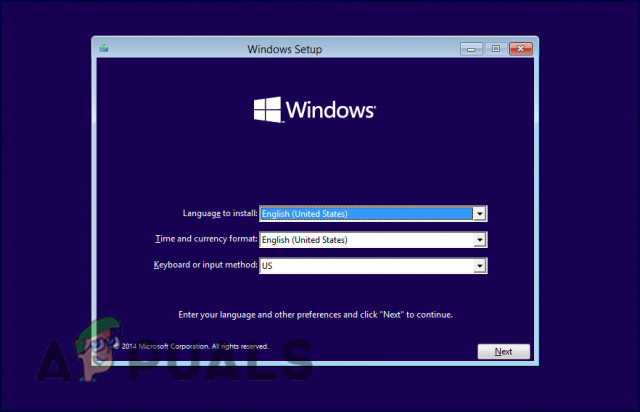Screen dimensions: 640x412
Task: Minimize the Windows Setup window
Action: (471, 49)
